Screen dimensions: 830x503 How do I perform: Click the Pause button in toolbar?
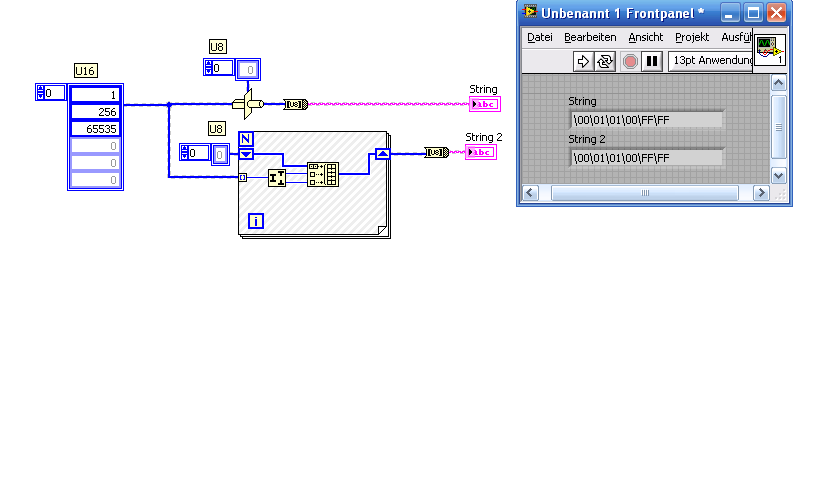[x=652, y=61]
